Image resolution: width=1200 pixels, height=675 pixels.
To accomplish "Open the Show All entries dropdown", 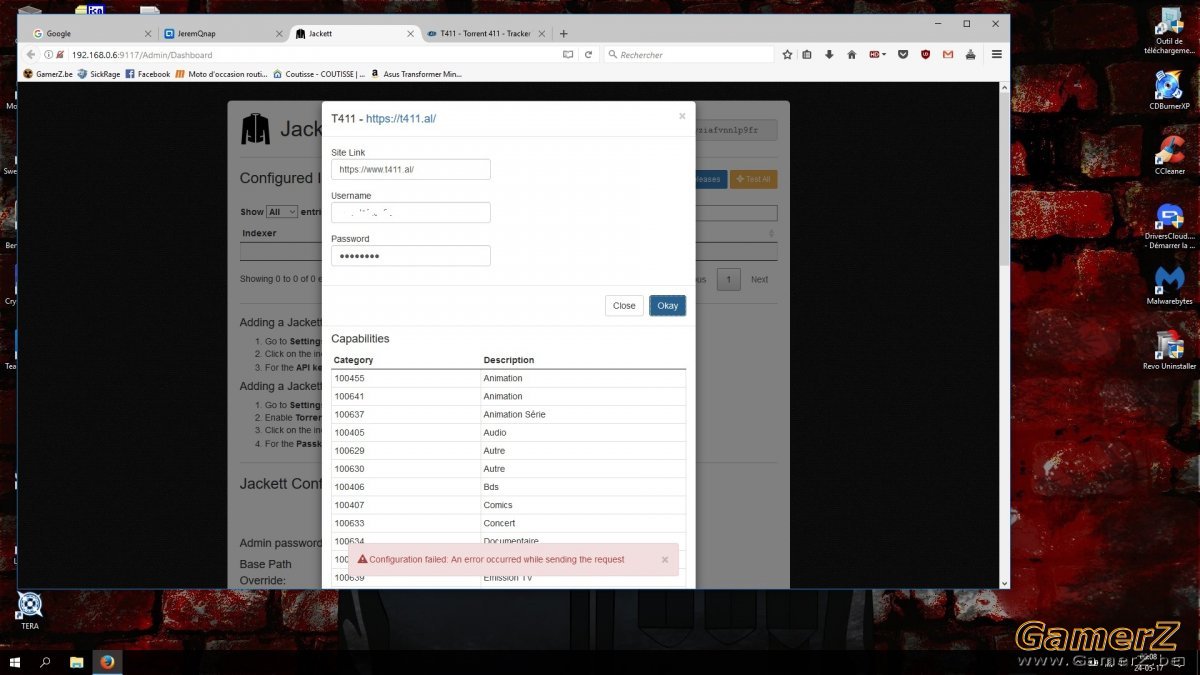I will 282,212.
